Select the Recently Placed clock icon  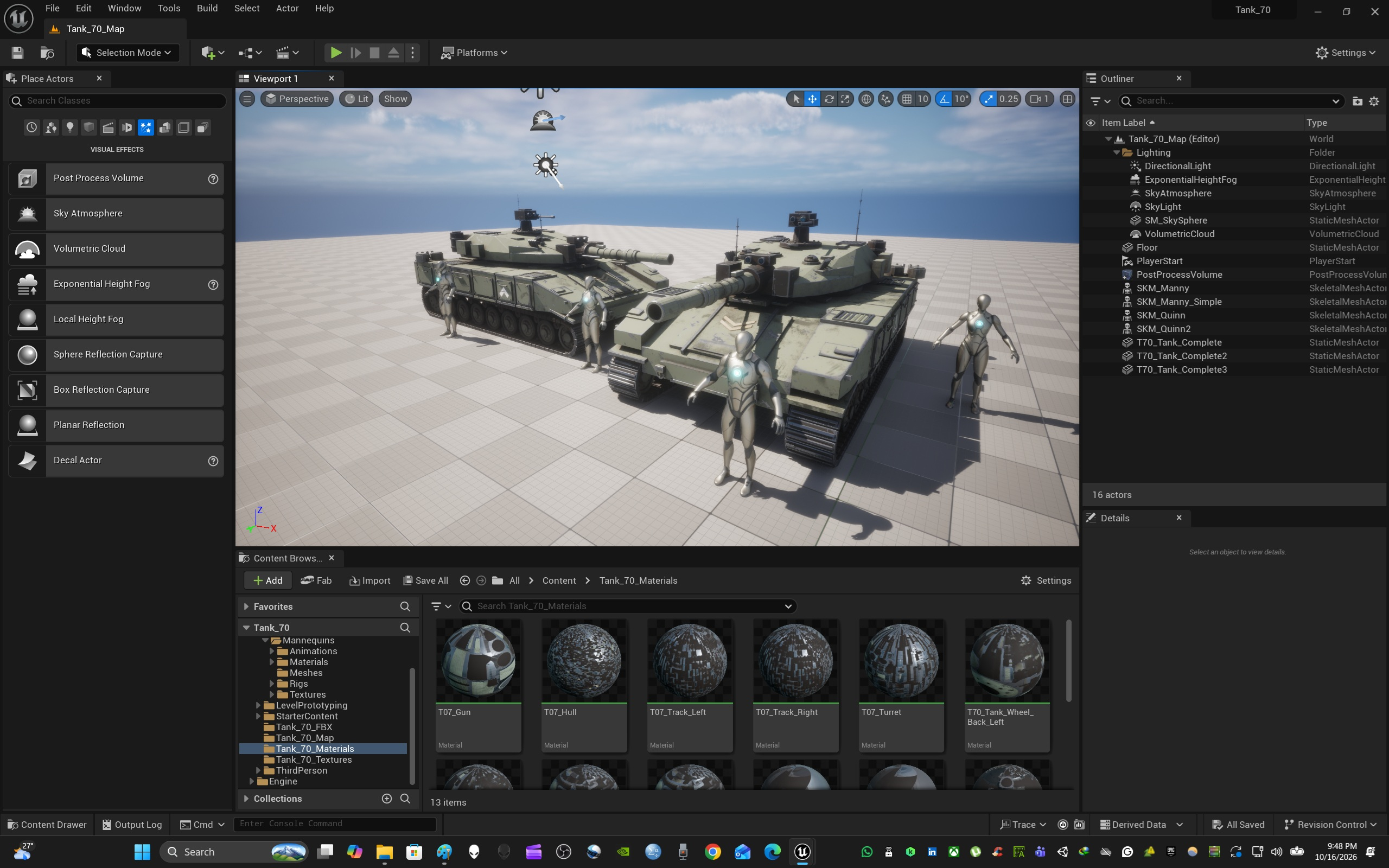pyautogui.click(x=31, y=127)
